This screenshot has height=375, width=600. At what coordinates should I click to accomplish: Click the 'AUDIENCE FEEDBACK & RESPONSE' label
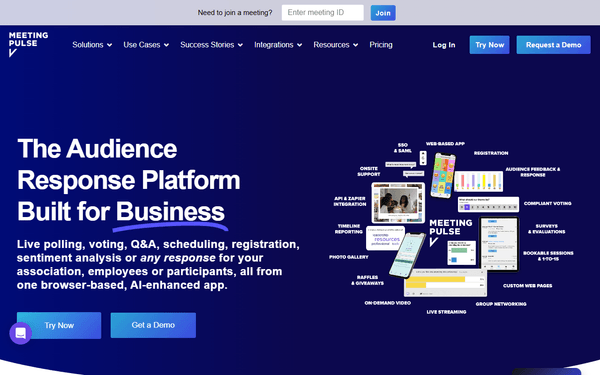coord(533,172)
